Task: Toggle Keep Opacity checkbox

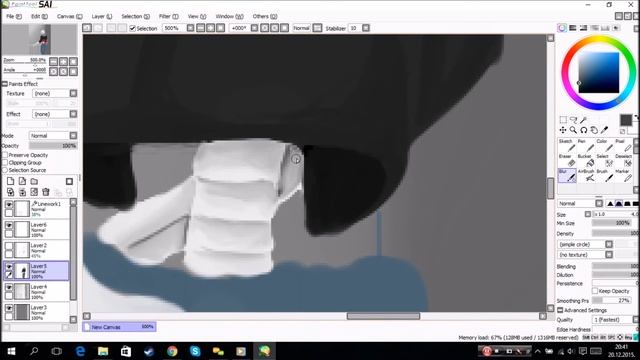Action: (595, 291)
